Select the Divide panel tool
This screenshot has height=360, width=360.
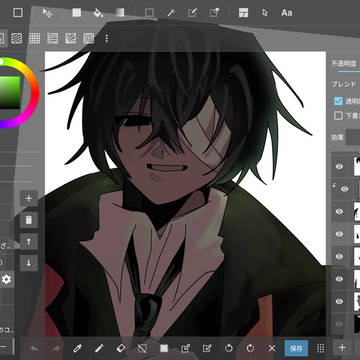pyautogui.click(x=243, y=13)
